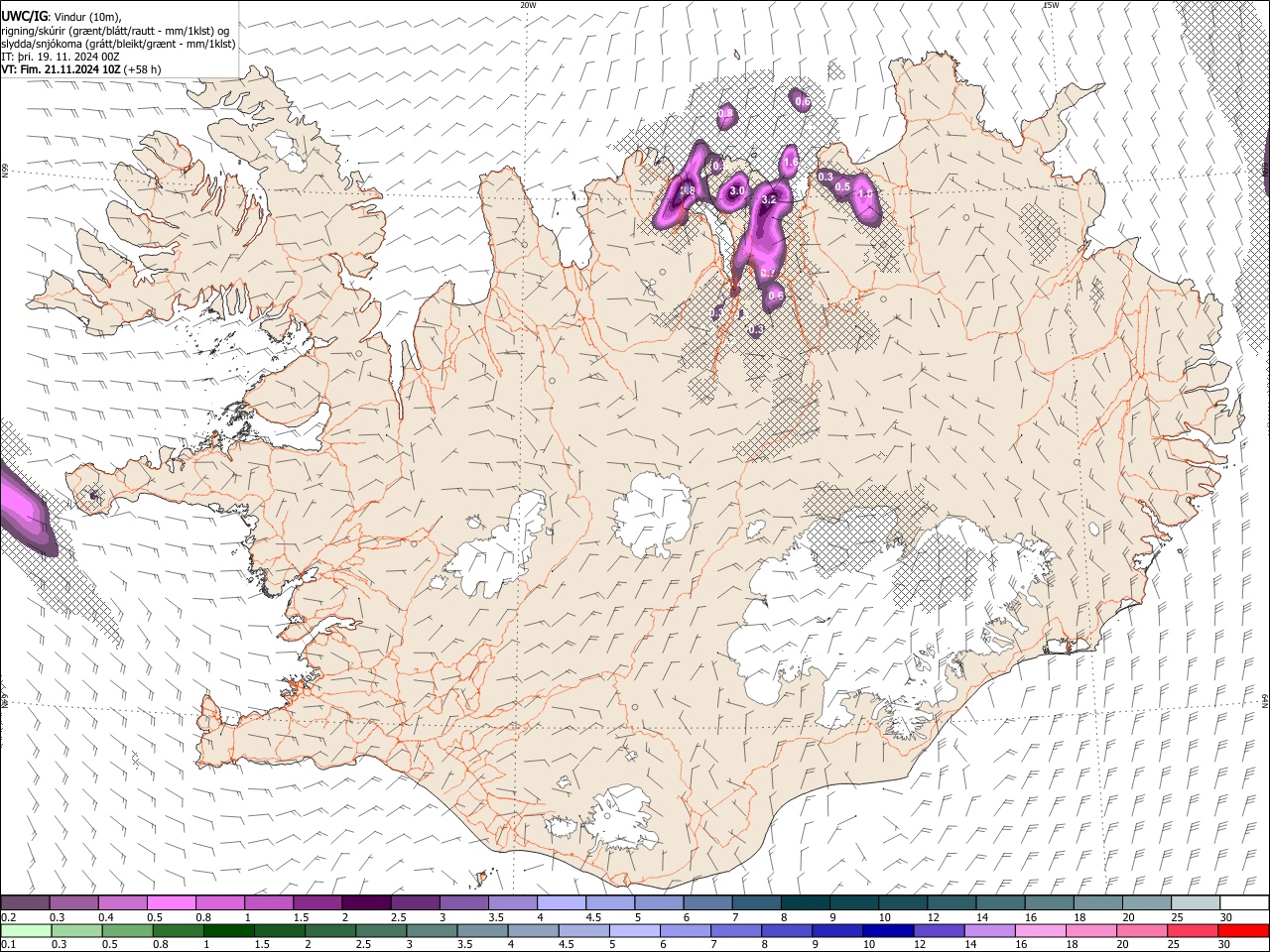Click the '0.1' label under the rain scale
Screen dimensions: 1270x952
pos(8,944)
